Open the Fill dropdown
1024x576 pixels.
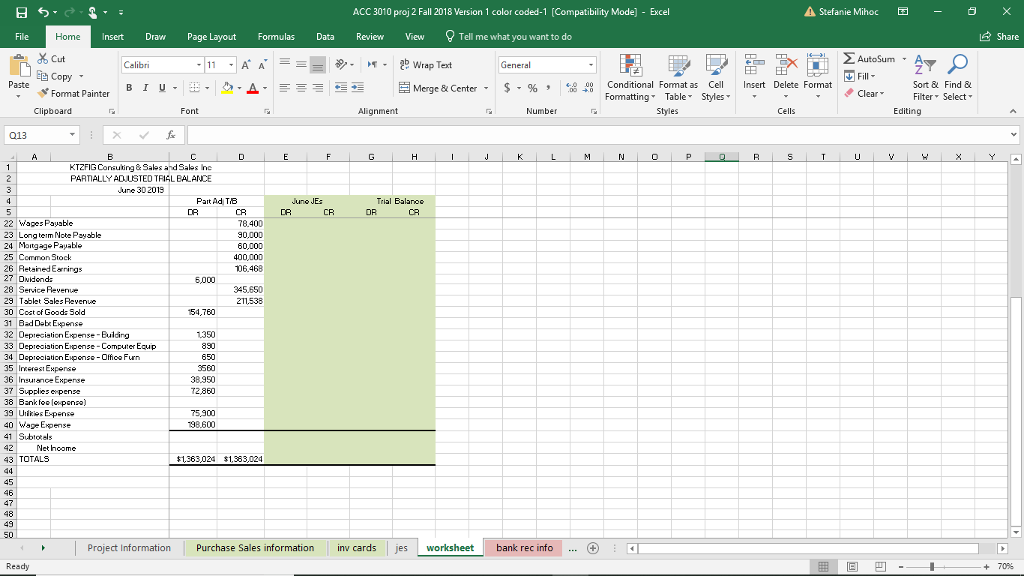pos(860,76)
